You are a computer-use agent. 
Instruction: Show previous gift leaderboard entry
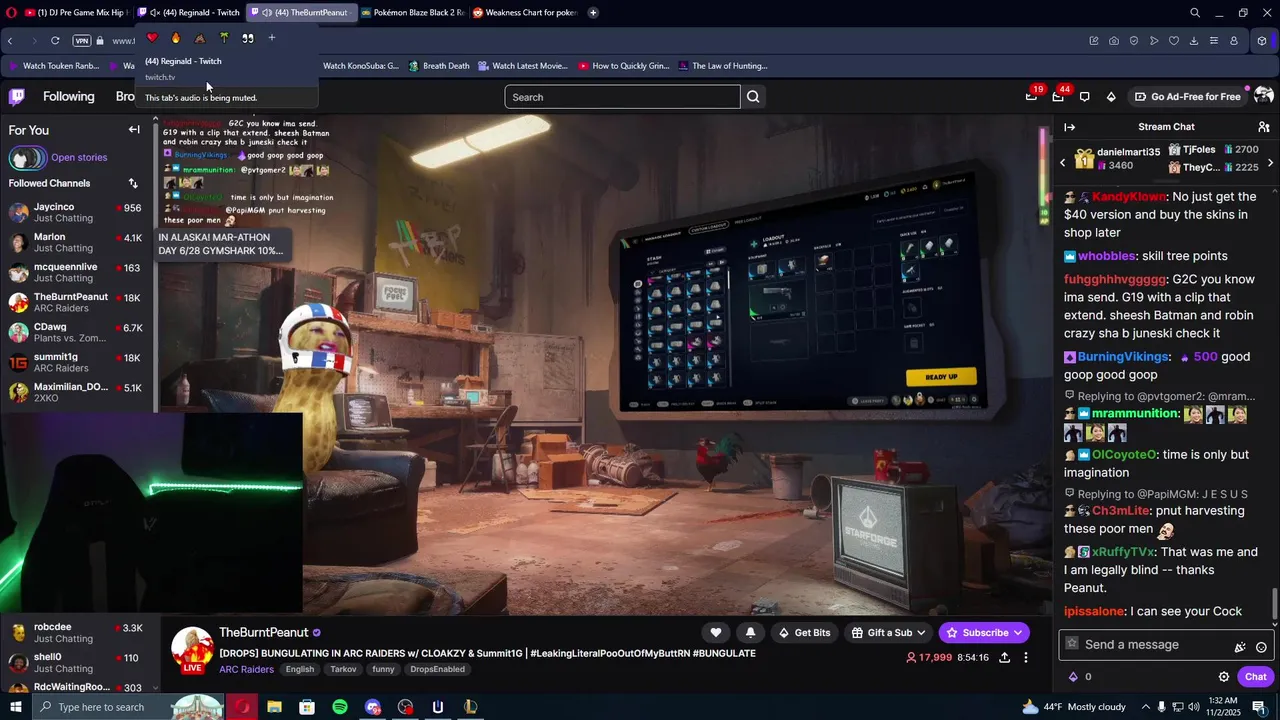(1063, 162)
